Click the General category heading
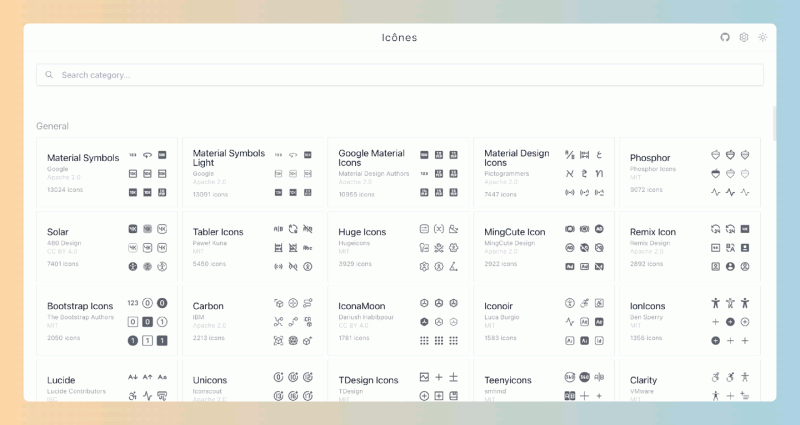Screen dimensions: 800x425 52,126
